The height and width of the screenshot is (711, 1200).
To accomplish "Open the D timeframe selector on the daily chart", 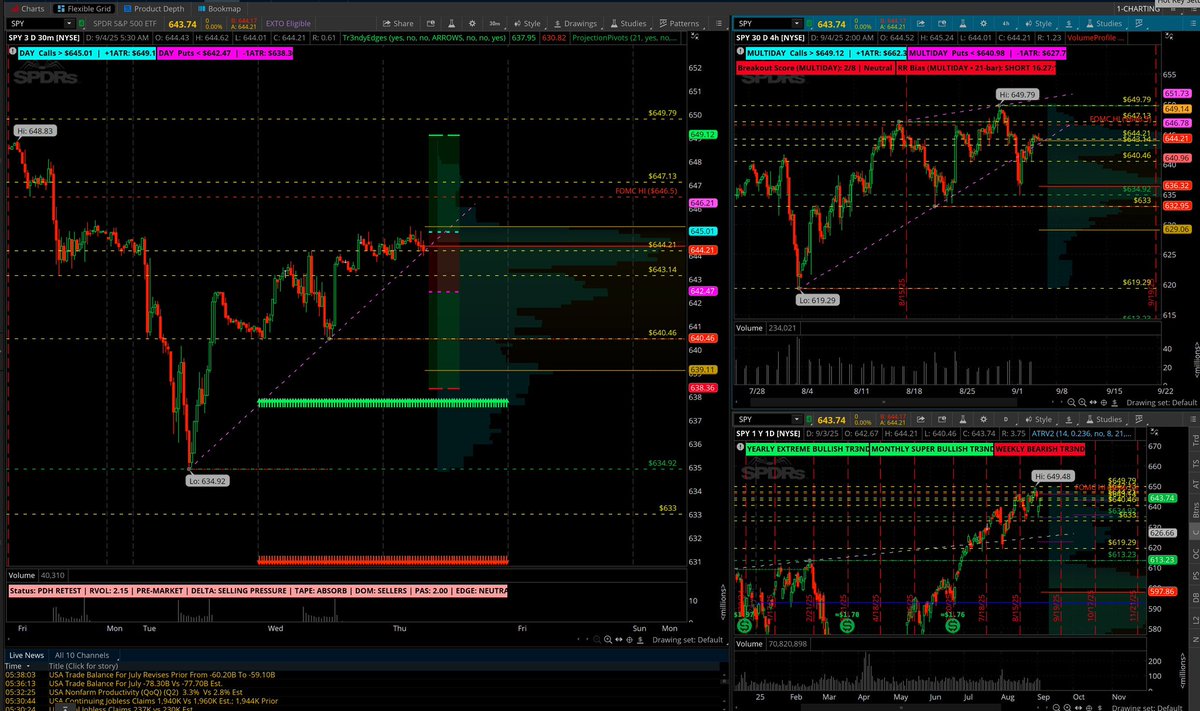I will point(1006,419).
